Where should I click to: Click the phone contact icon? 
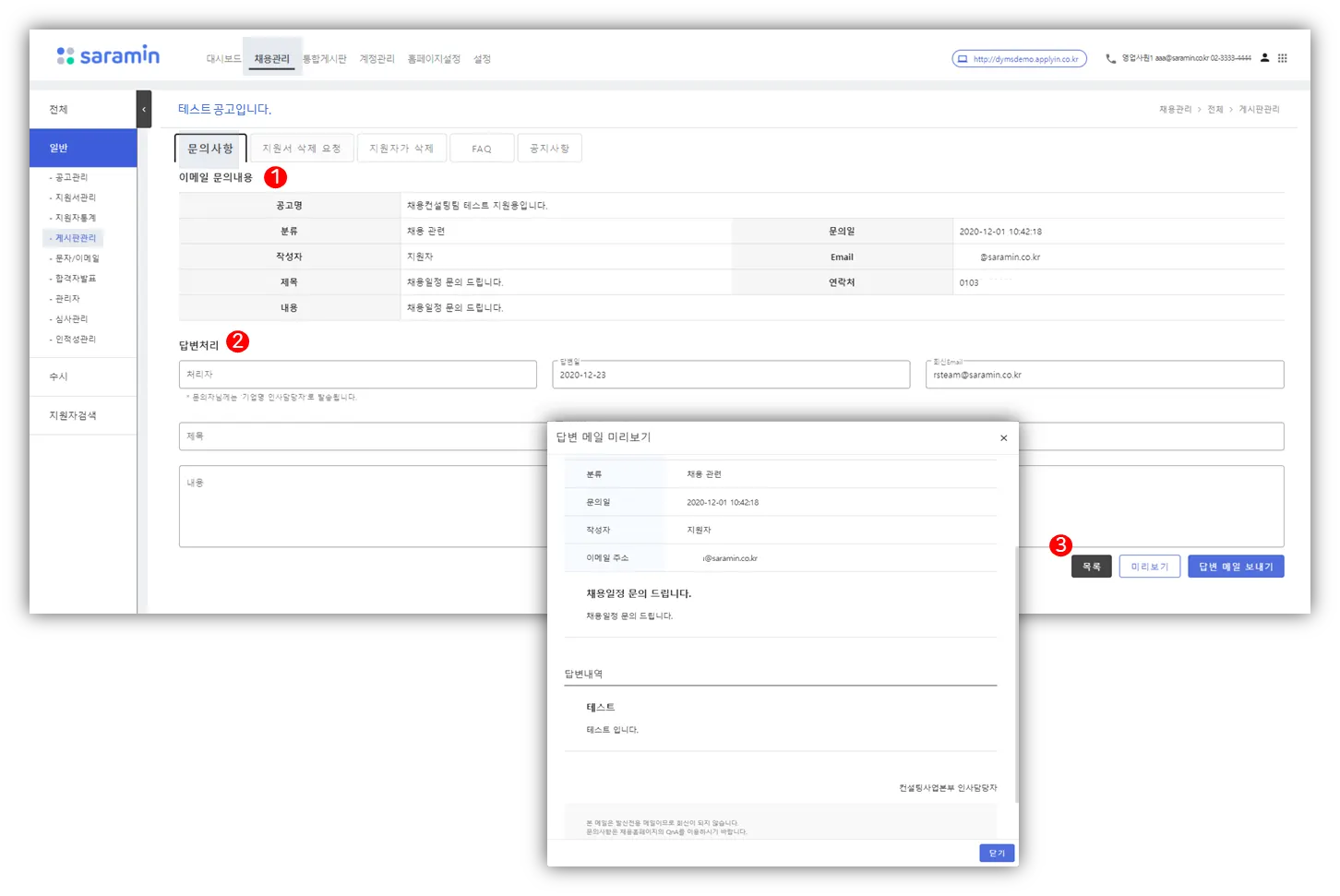point(1111,58)
